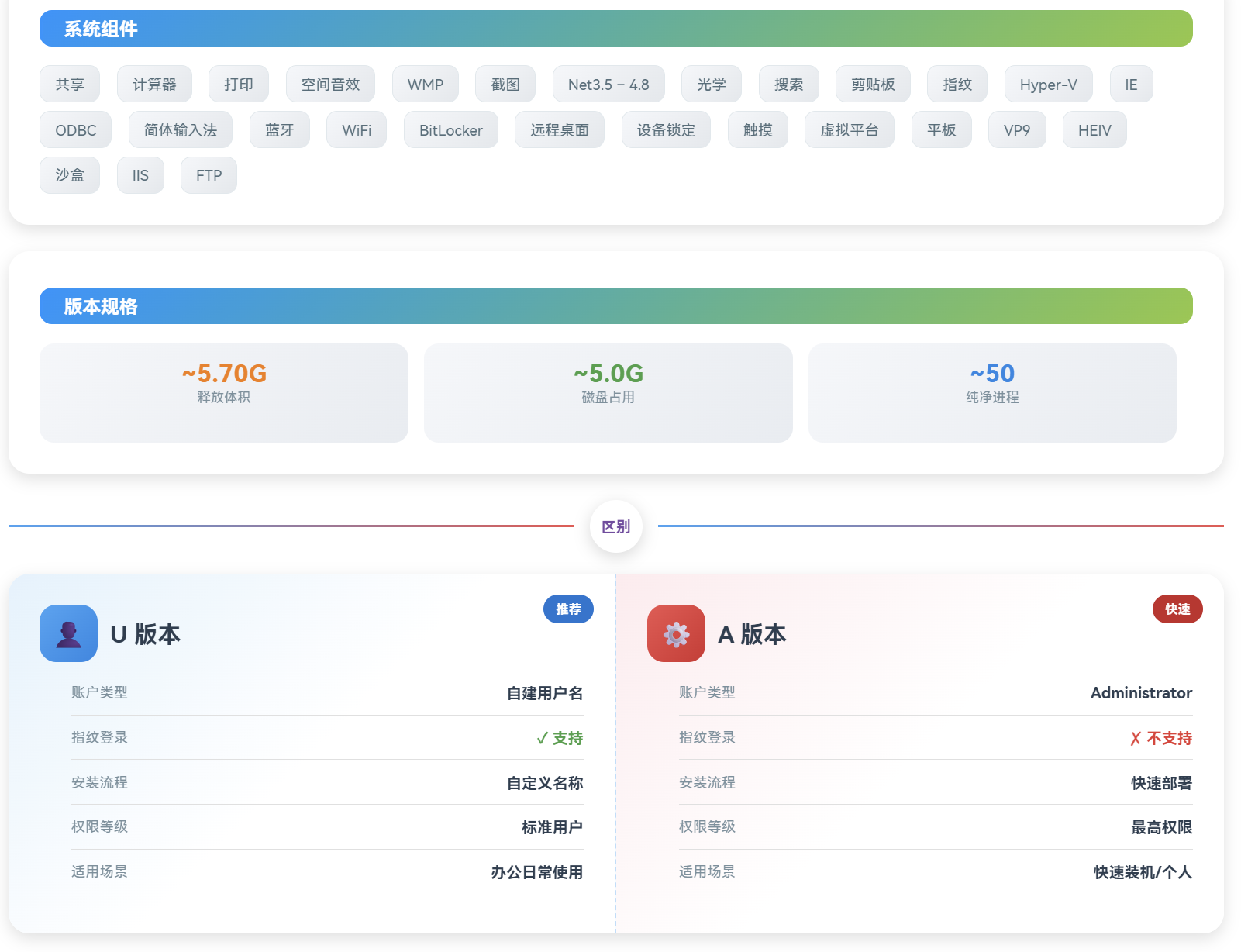Click the 快速装机/个人 value

[x=1143, y=872]
